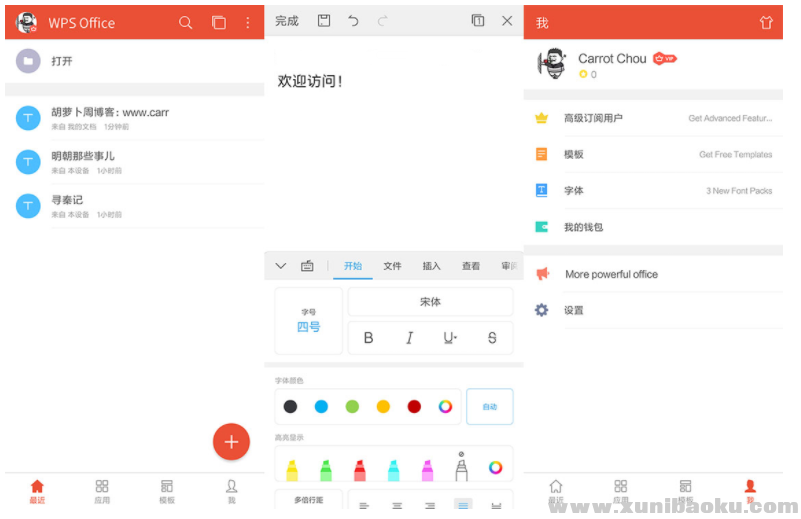Toggle Bold formatting button
The image size is (801, 519).
coord(368,338)
